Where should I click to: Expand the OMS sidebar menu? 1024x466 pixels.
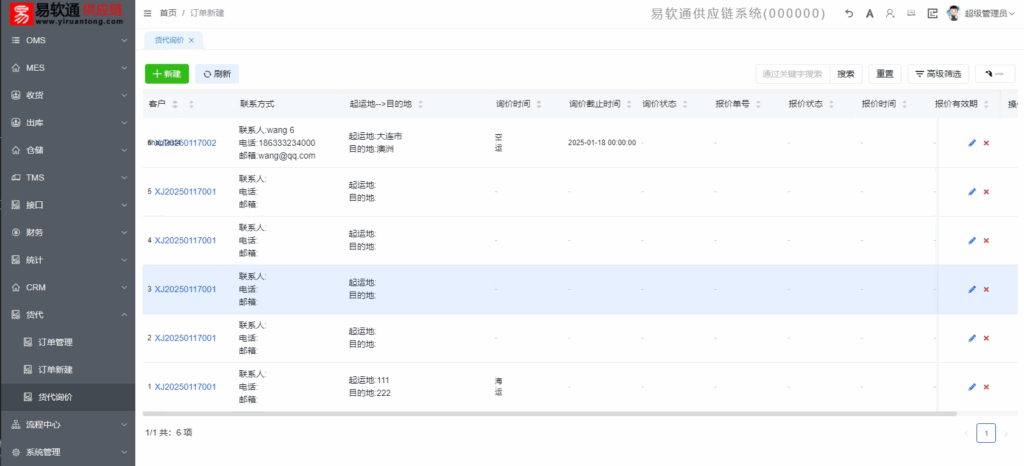click(67, 40)
